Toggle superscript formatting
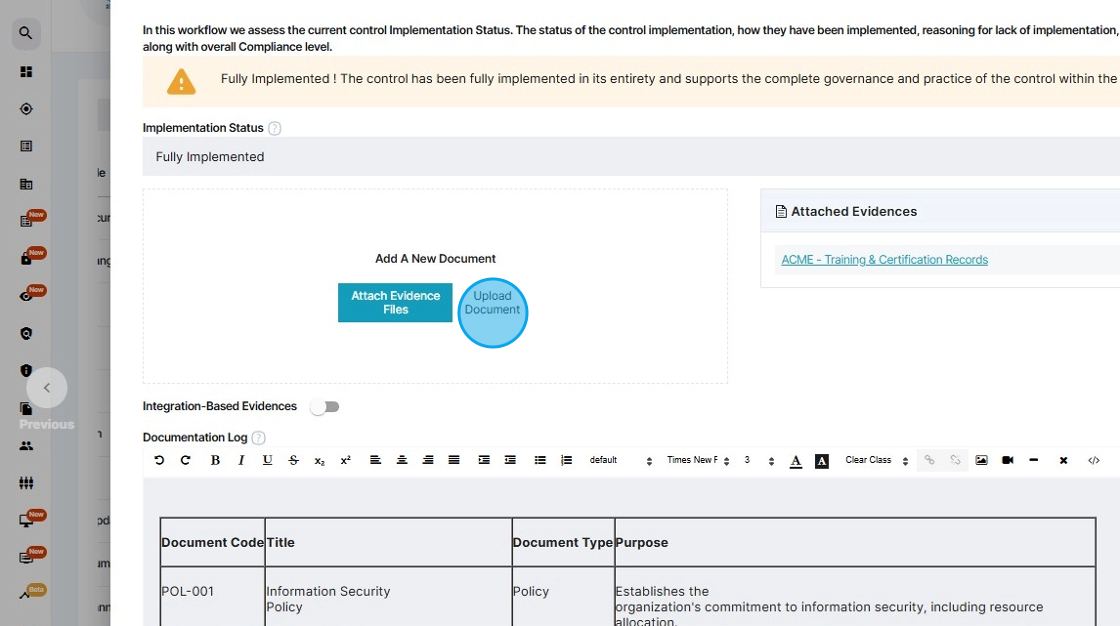Viewport: 1120px width, 626px height. click(x=346, y=460)
